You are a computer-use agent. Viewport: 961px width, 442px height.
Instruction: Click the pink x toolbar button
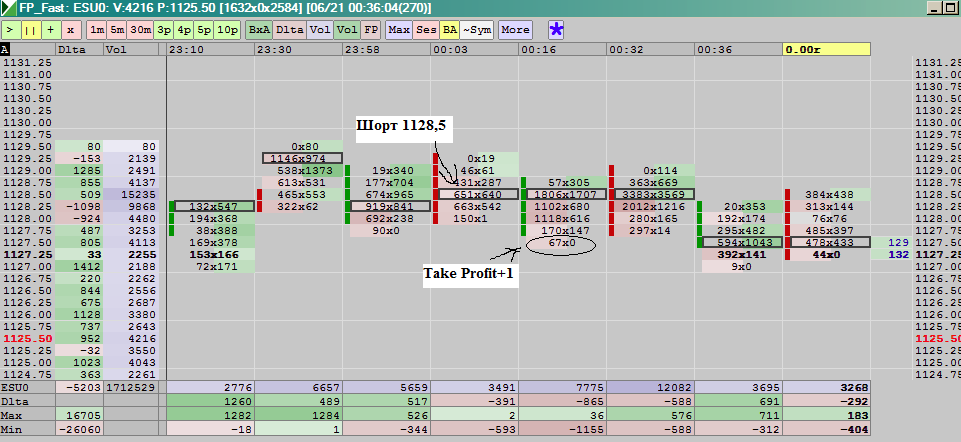pyautogui.click(x=70, y=30)
